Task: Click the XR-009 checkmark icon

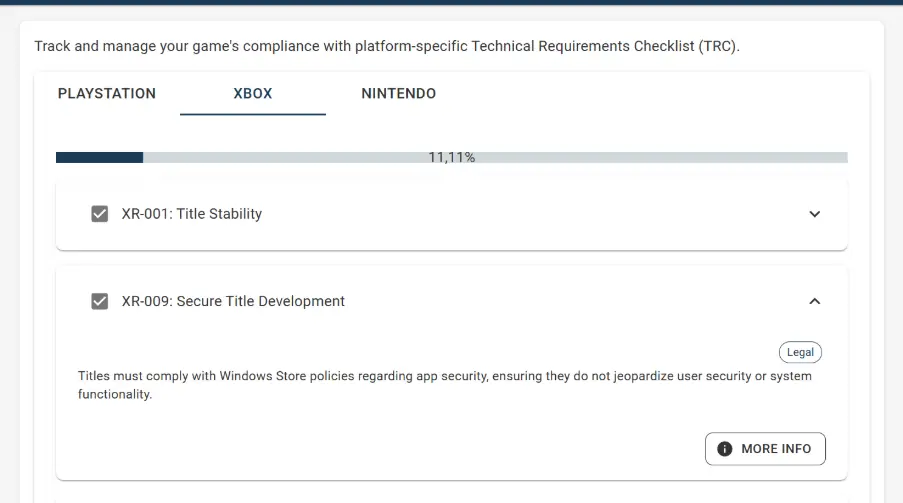Action: tap(100, 301)
